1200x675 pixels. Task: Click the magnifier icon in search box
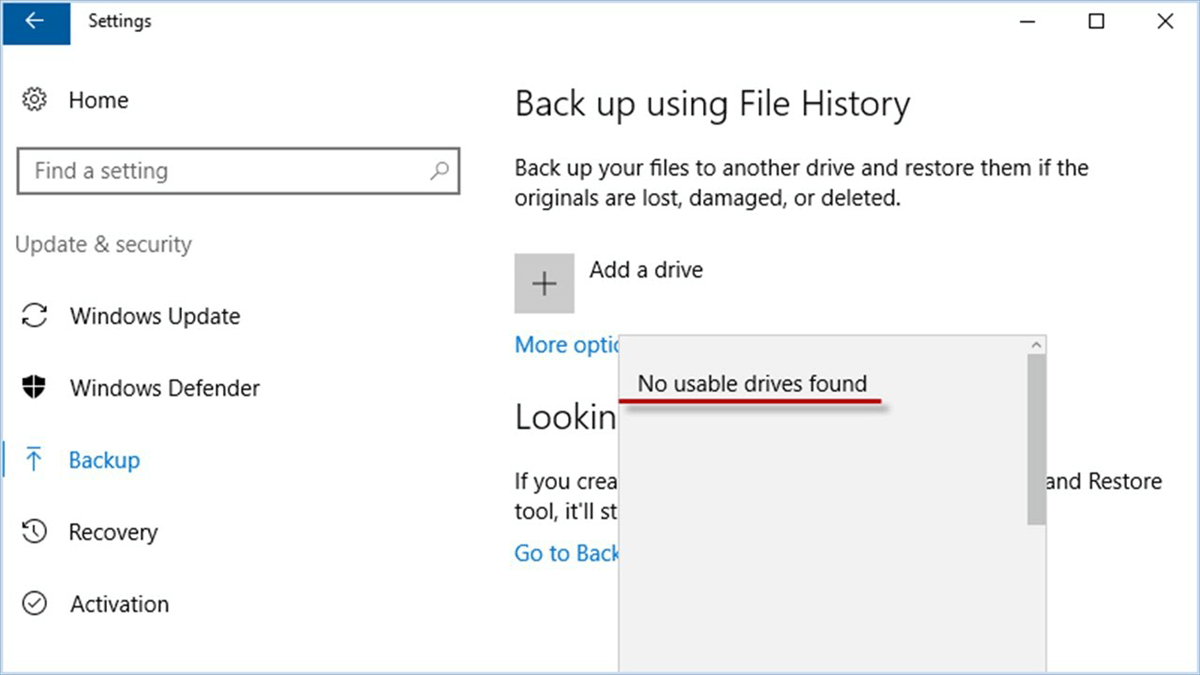pos(439,171)
